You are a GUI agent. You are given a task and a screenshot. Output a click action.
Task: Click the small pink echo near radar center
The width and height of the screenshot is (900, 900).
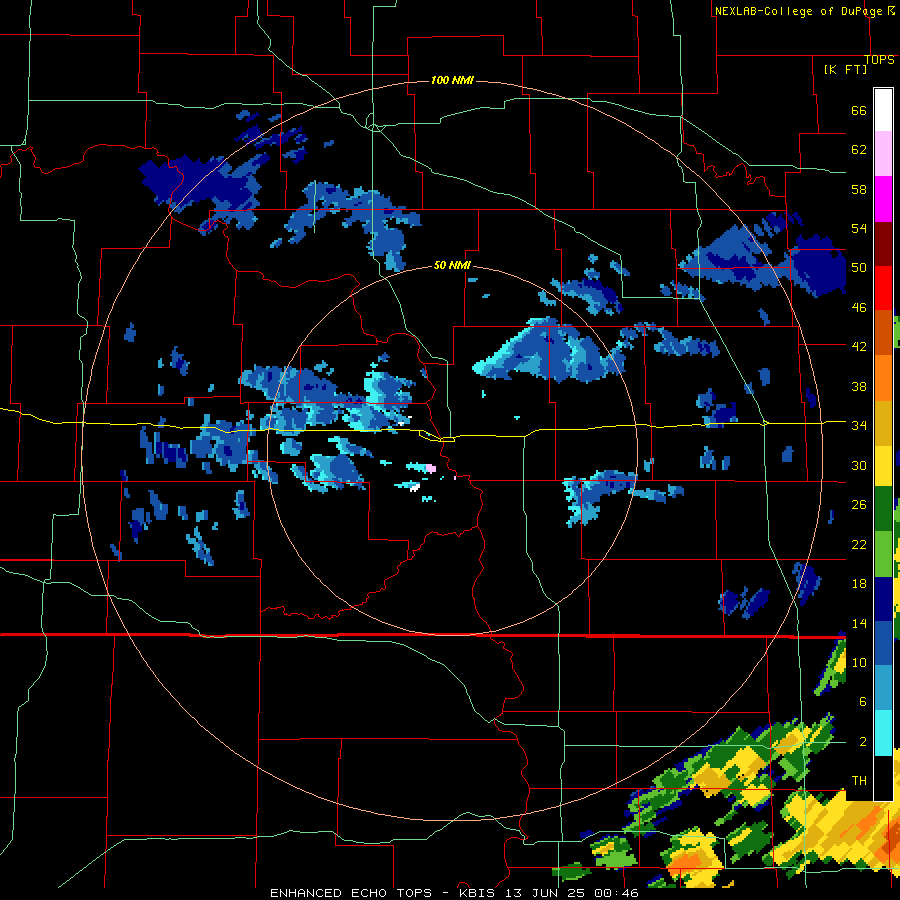pos(430,468)
